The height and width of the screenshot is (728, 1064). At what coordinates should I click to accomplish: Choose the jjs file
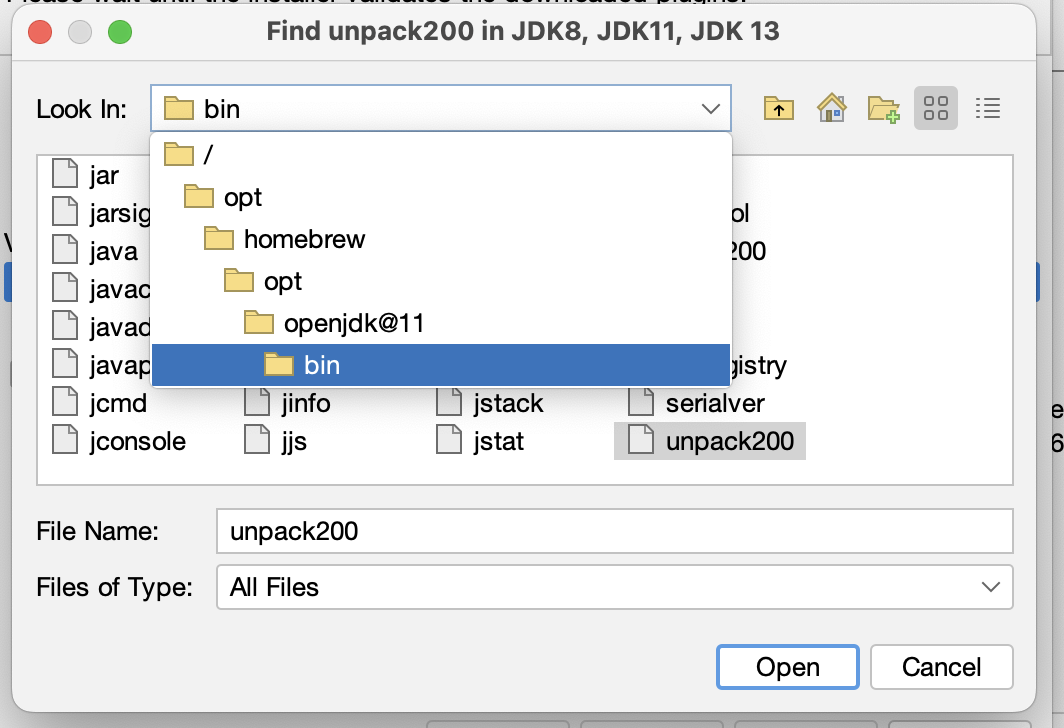pos(276,441)
